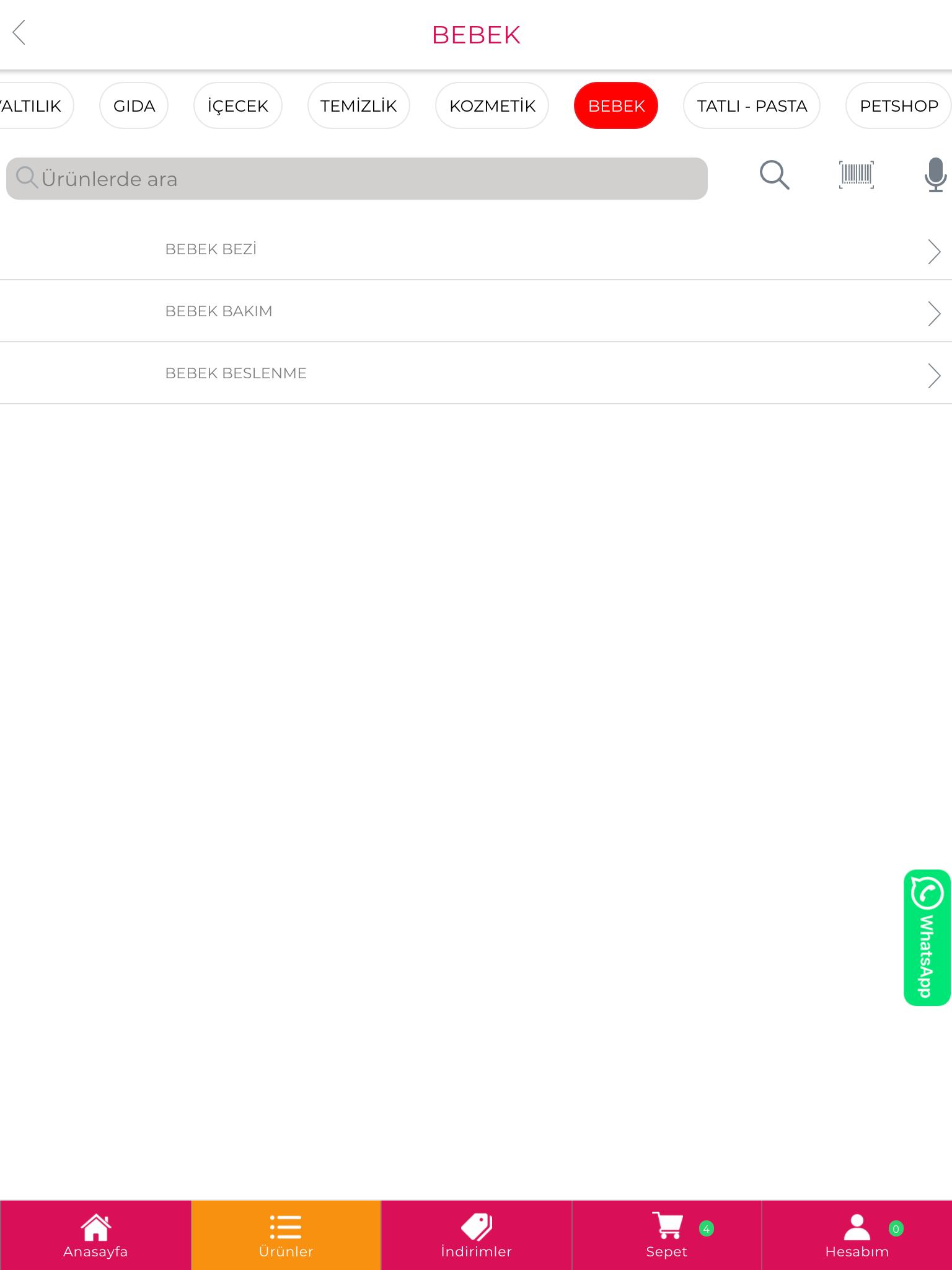Select the KOZMETİK category chip
The width and height of the screenshot is (952, 1270).
coord(492,105)
